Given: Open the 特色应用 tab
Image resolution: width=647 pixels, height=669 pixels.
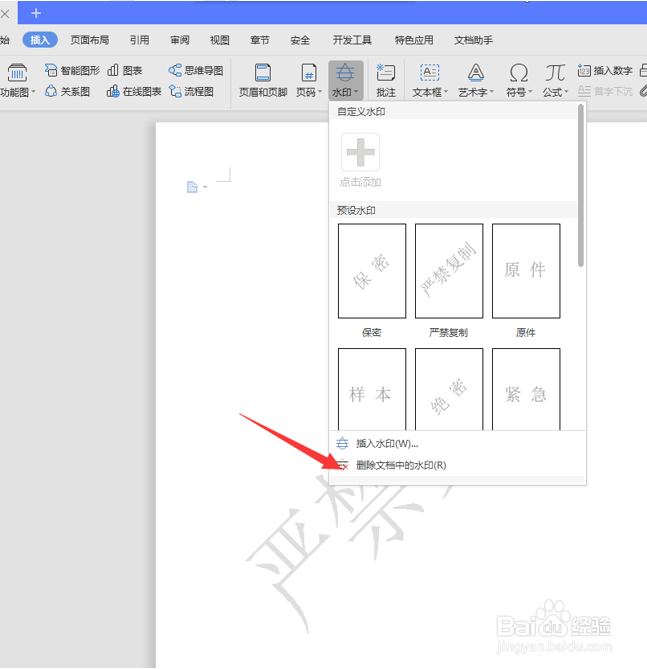Looking at the screenshot, I should click(414, 40).
